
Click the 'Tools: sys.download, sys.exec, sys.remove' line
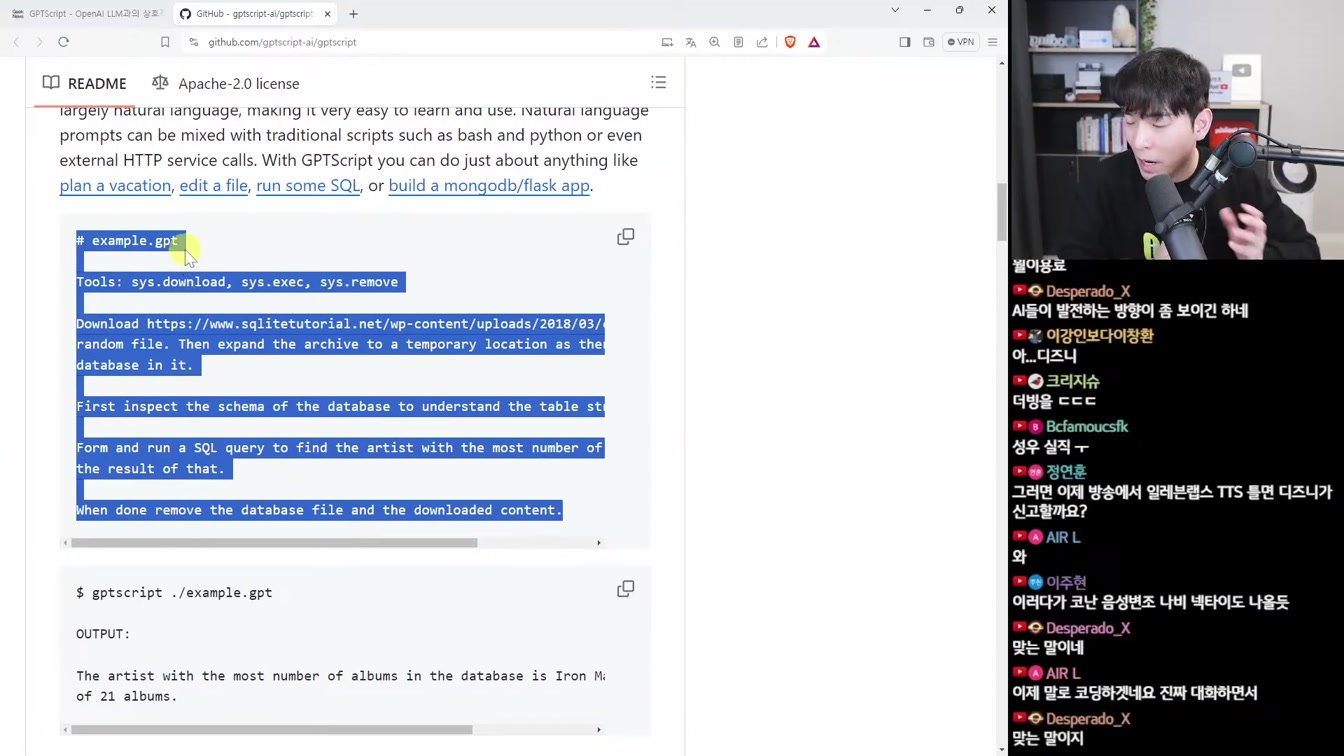[x=238, y=282]
